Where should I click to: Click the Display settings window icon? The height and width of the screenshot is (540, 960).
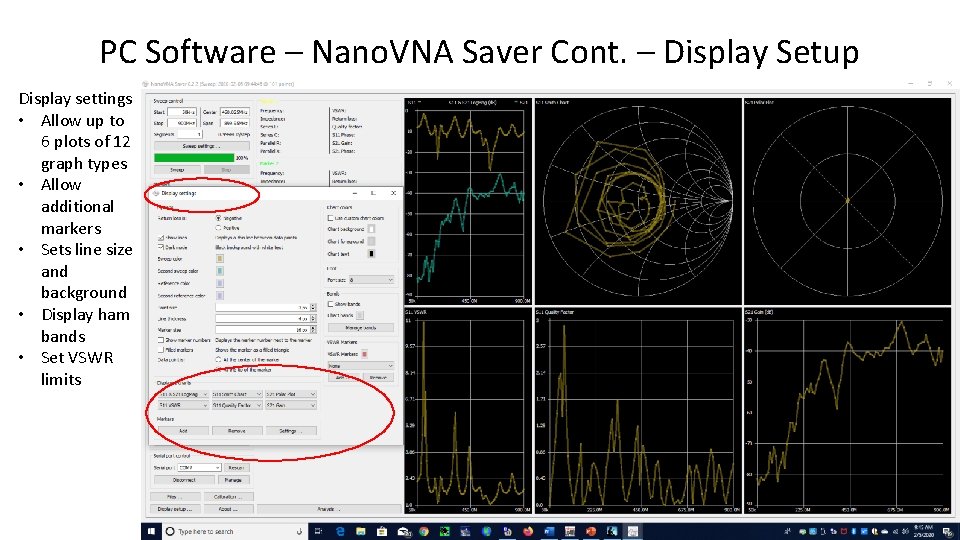pos(156,193)
